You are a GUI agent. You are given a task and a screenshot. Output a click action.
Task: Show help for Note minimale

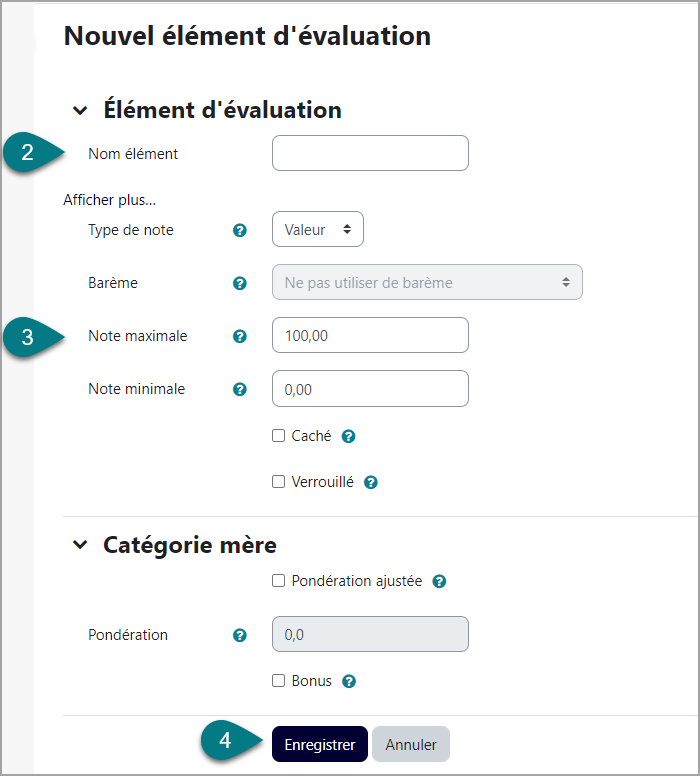[x=240, y=389]
